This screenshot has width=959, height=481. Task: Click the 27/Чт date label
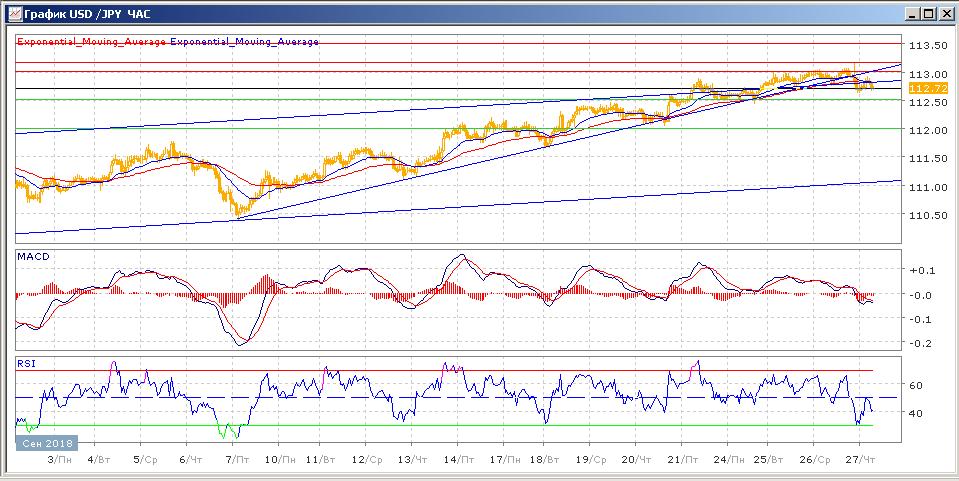pyautogui.click(x=859, y=458)
